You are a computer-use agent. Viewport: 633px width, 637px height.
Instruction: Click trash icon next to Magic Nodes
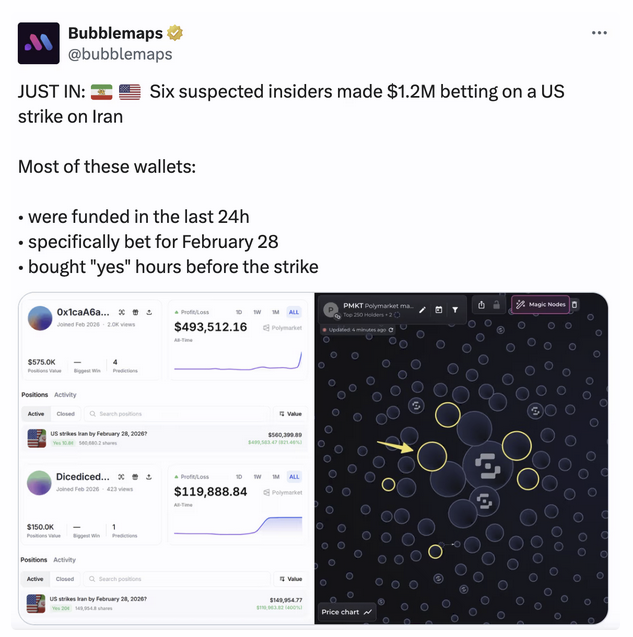pyautogui.click(x=574, y=304)
